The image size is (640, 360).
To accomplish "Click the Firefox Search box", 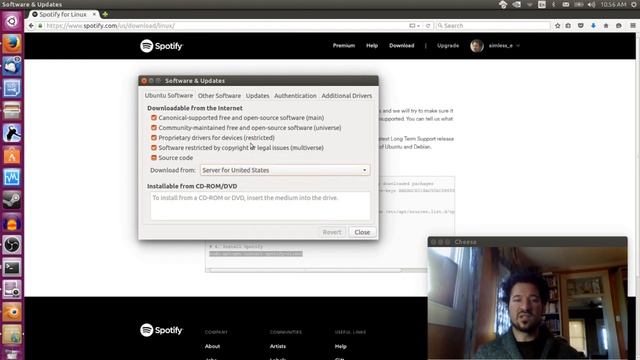I will [493, 26].
